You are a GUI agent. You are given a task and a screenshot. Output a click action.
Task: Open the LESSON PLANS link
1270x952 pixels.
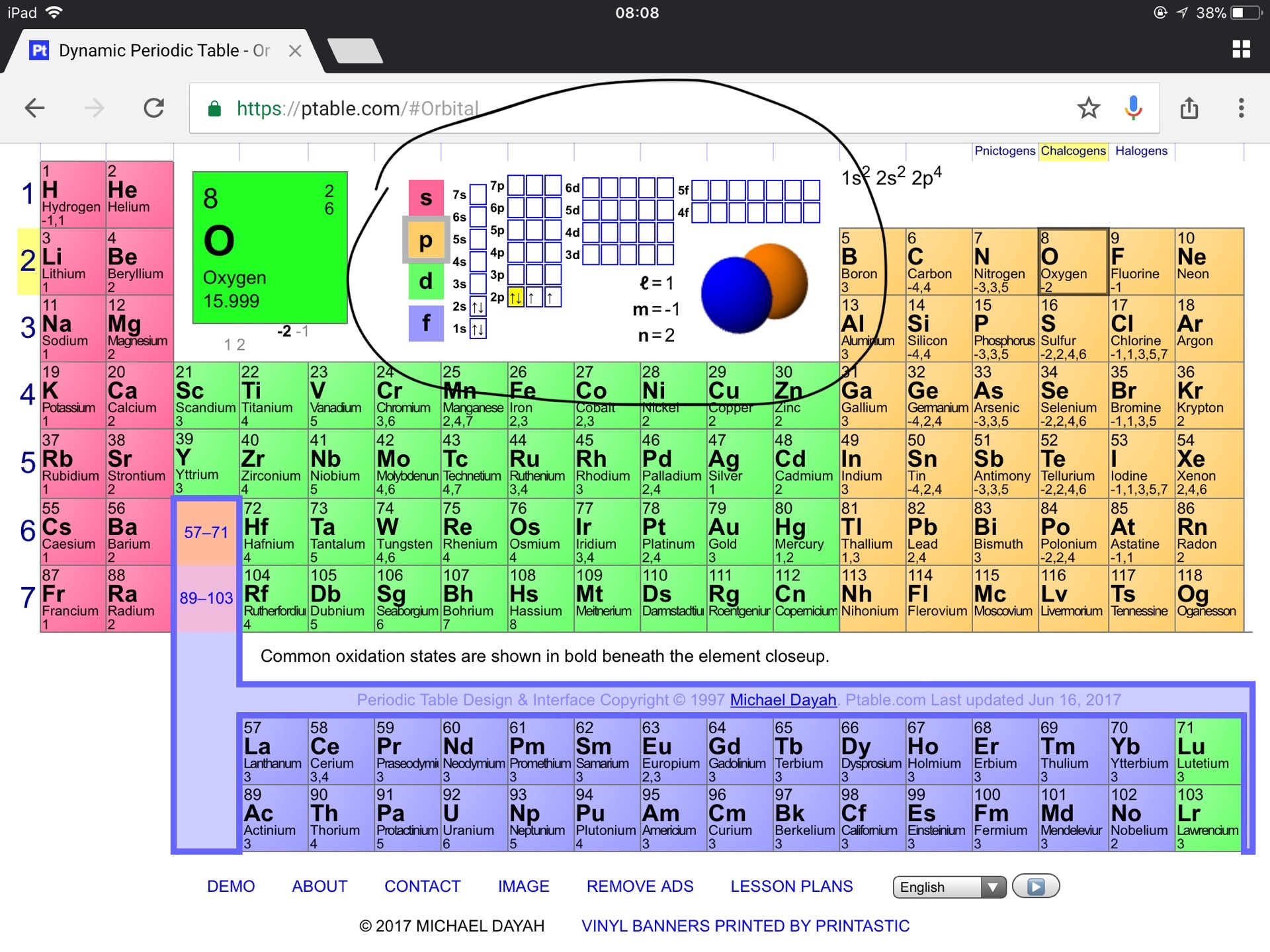point(791,886)
